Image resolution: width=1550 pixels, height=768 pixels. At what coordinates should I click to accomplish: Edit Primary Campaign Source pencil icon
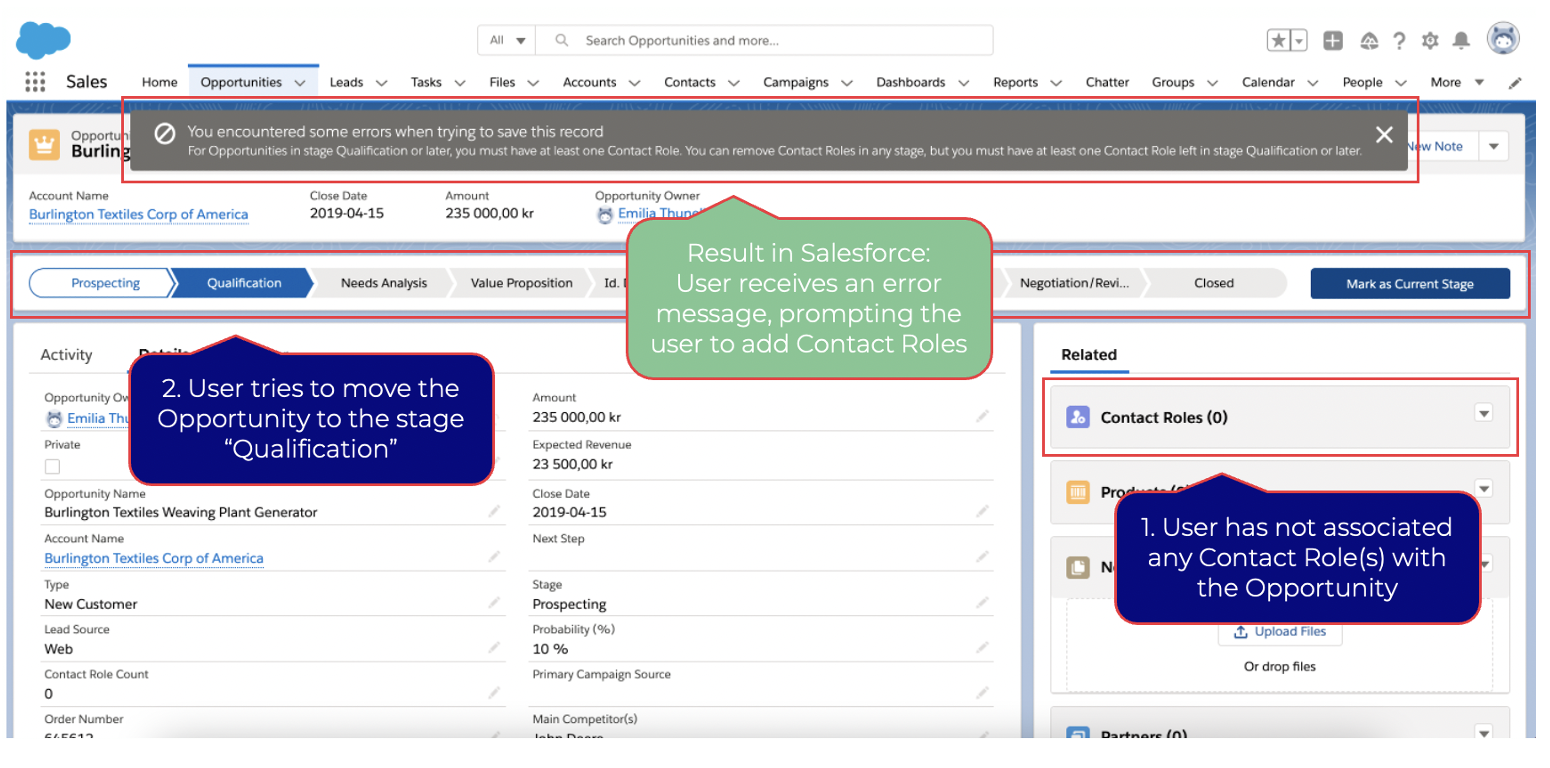pyautogui.click(x=983, y=692)
